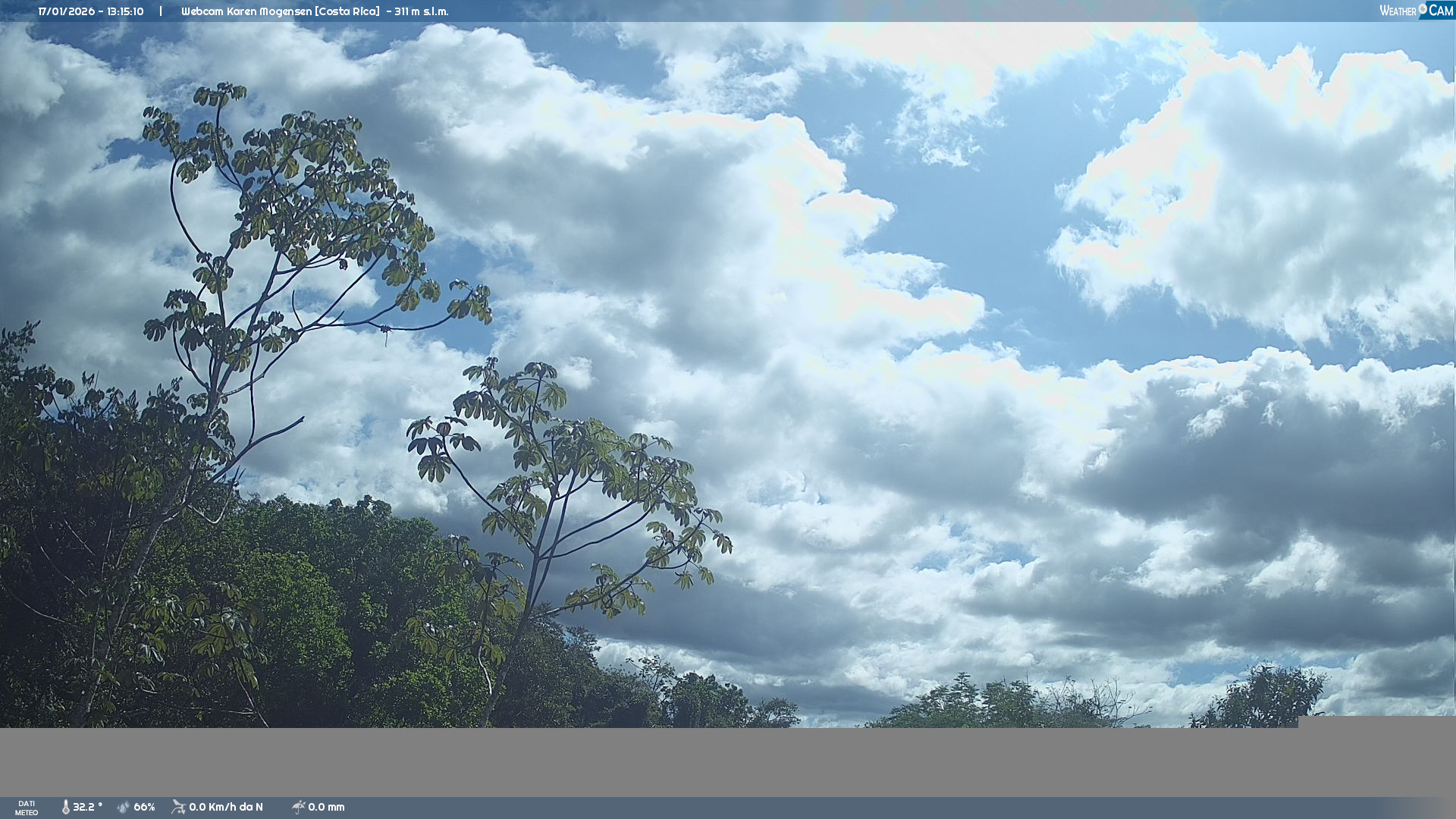
Task: Click the rain umbrella icon
Action: [299, 808]
